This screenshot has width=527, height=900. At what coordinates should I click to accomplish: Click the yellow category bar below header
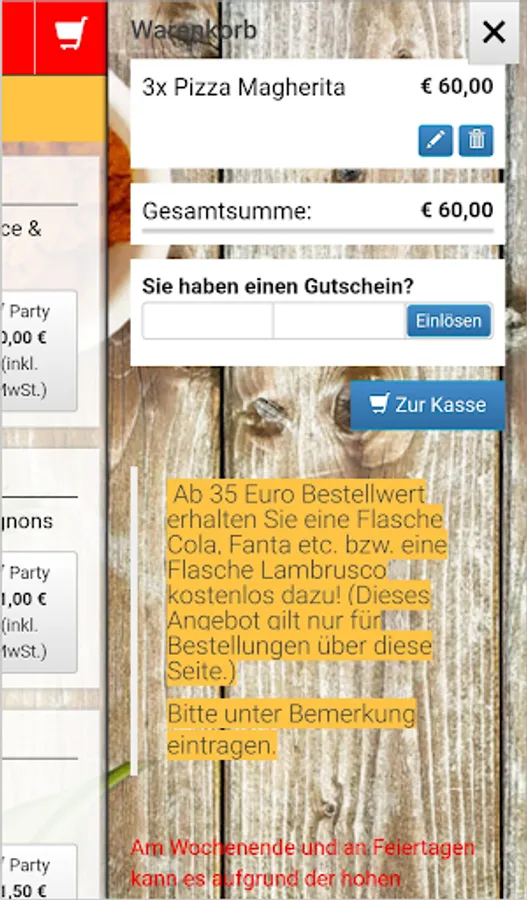click(x=53, y=109)
